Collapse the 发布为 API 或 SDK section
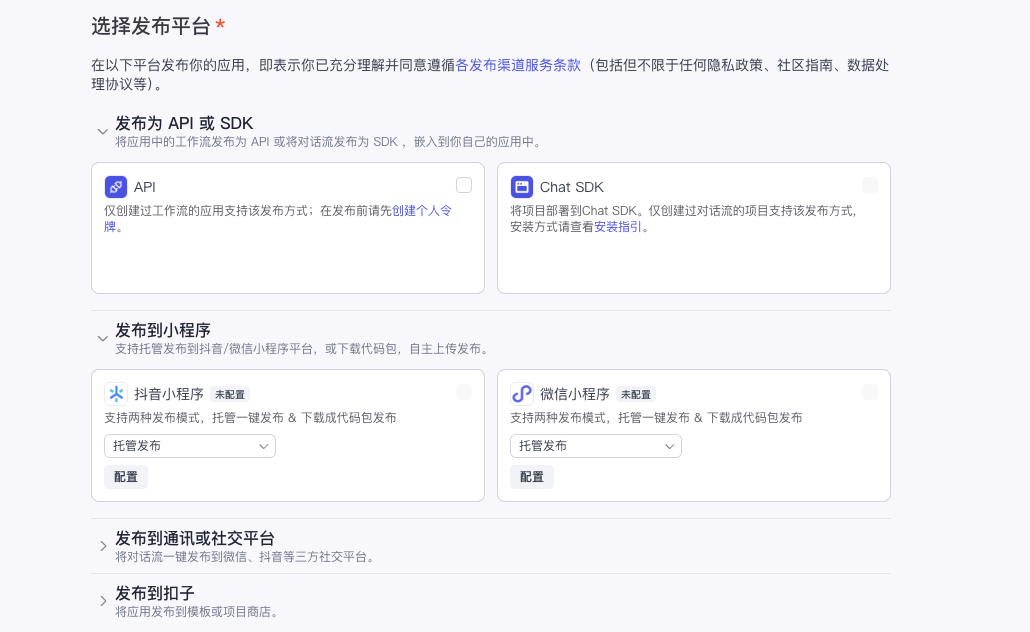 tap(102, 131)
